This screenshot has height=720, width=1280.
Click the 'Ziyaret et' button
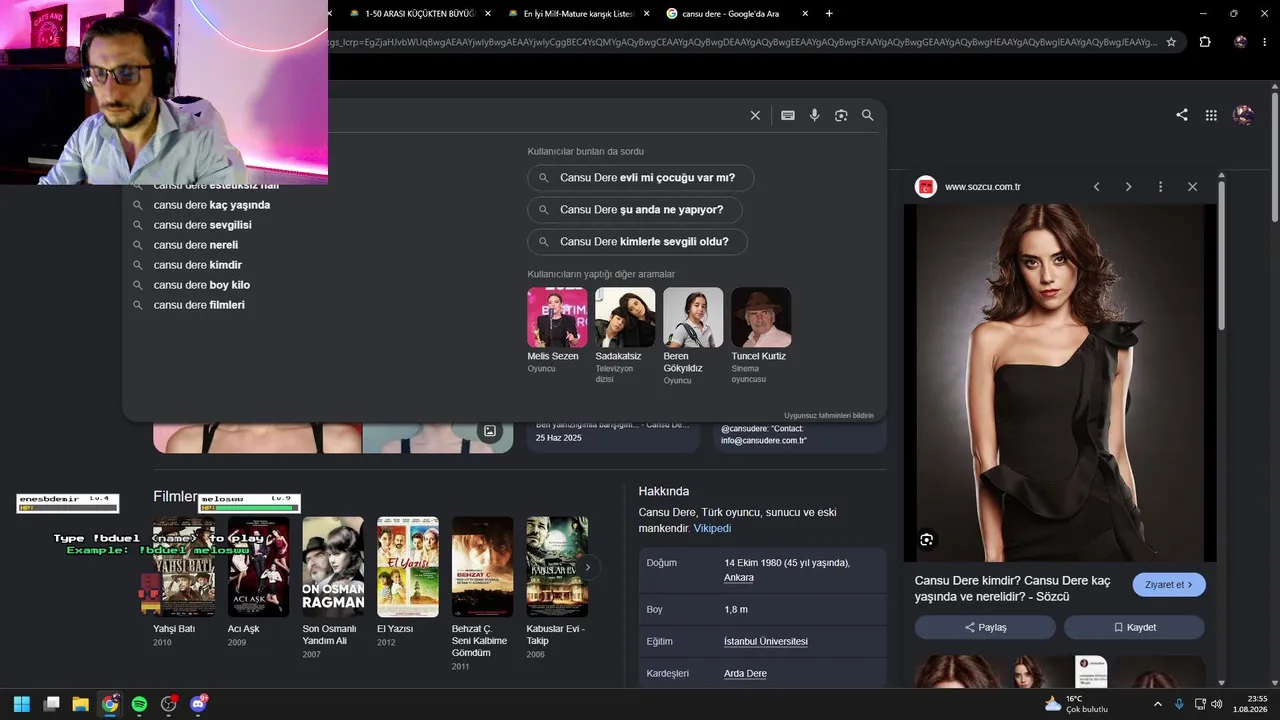1169,585
